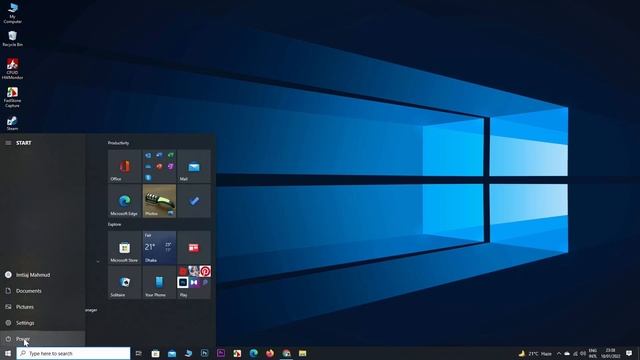Open FastStone Capture taskbar icon
This screenshot has height=360, width=640.
237,353
